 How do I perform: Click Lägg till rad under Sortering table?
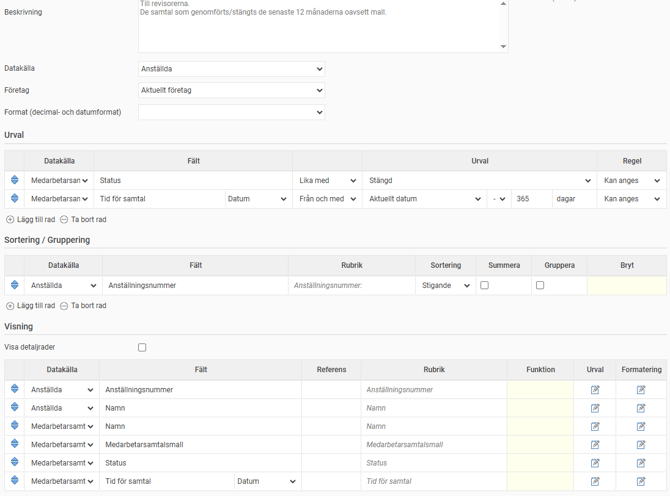(x=36, y=306)
